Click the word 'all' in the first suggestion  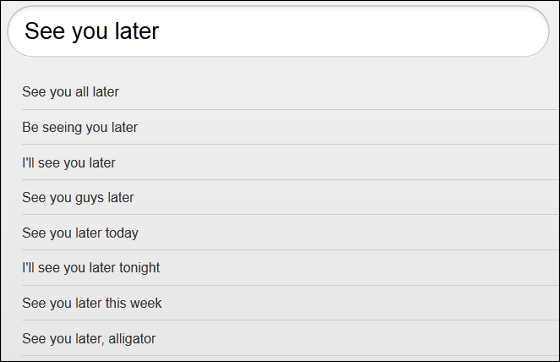[82, 92]
